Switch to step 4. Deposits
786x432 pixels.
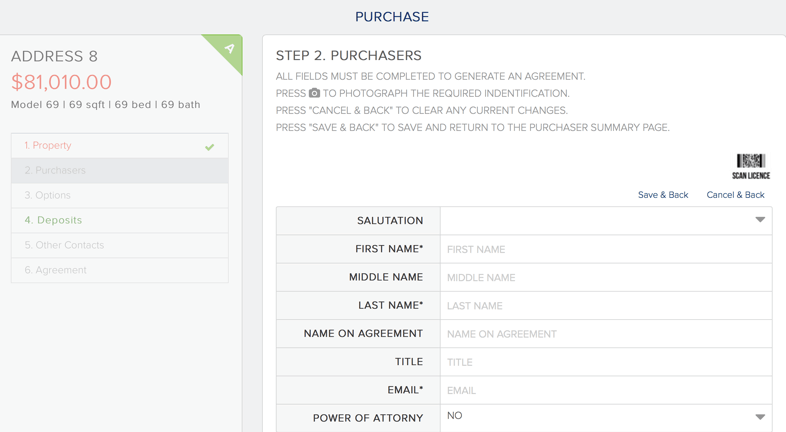click(x=53, y=220)
